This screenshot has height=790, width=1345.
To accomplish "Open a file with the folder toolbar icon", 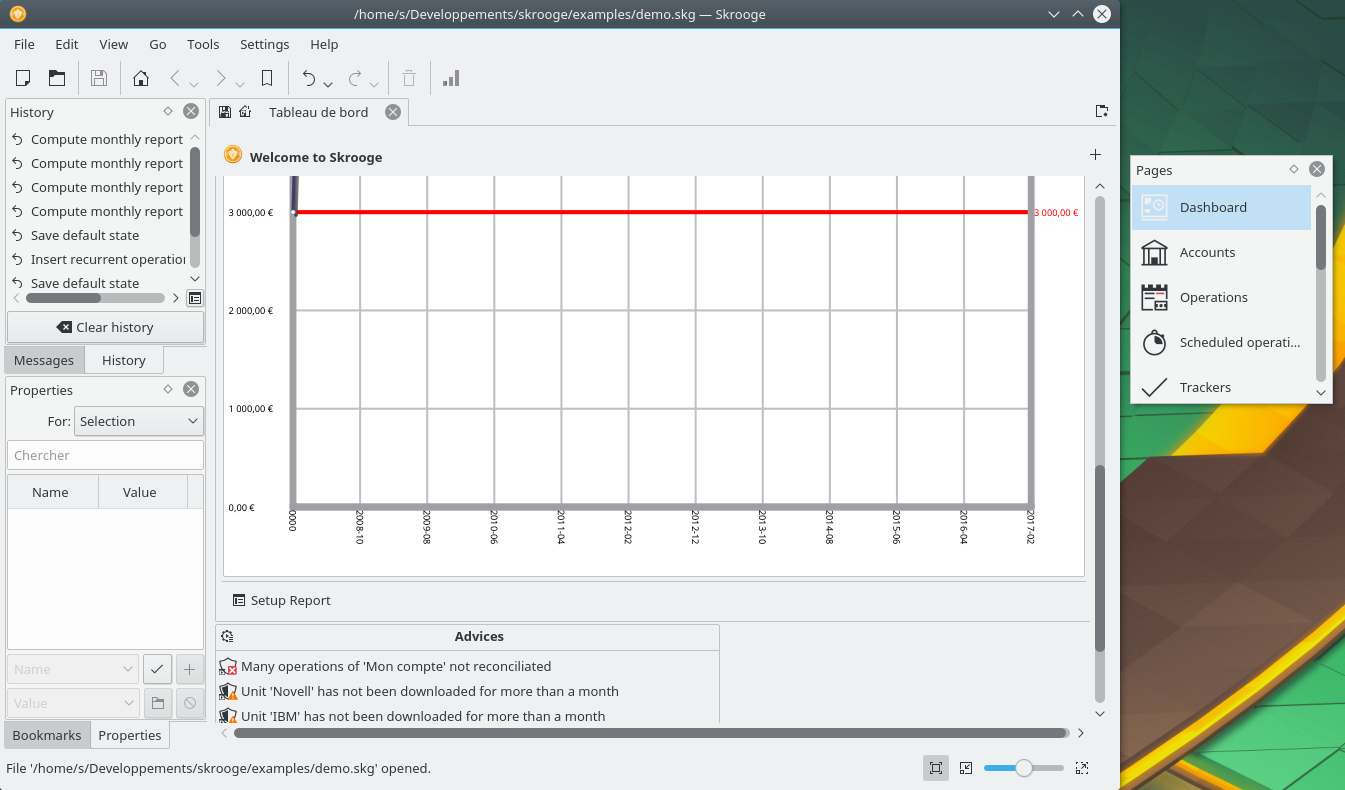I will coord(57,78).
